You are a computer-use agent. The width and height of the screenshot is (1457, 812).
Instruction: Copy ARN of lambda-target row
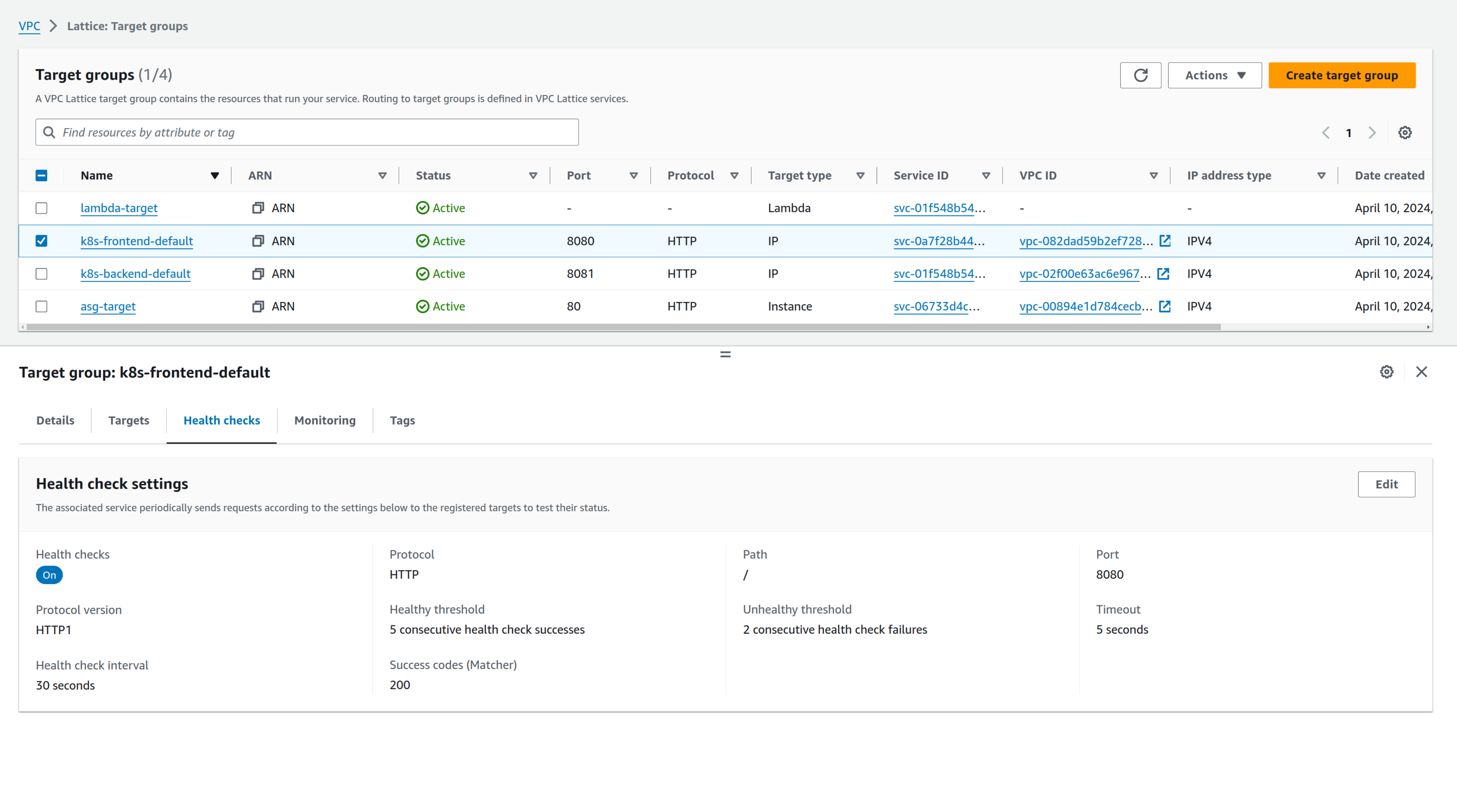tap(258, 208)
